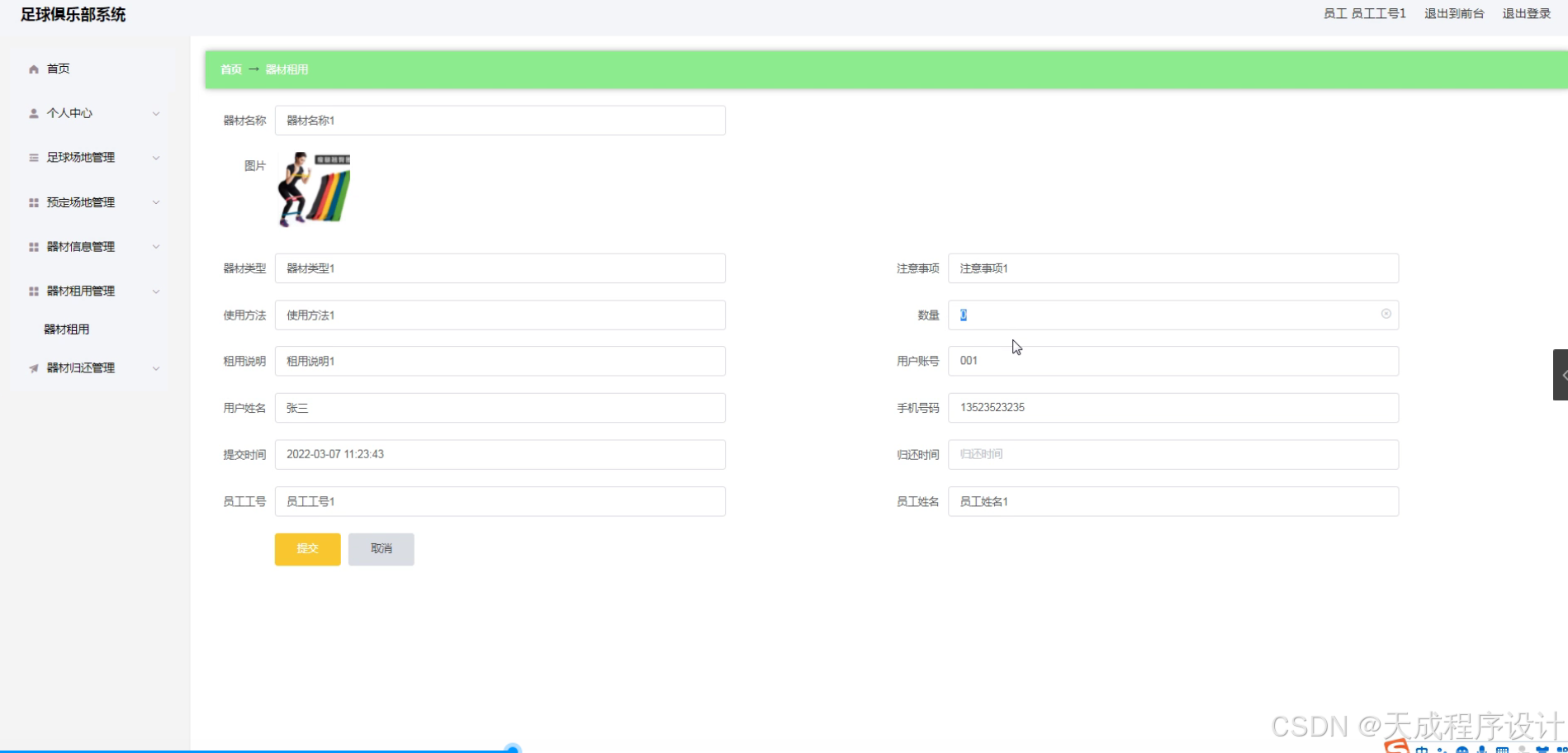Click the 器材租用管理 grid icon
The image size is (1568, 753).
coord(33,291)
